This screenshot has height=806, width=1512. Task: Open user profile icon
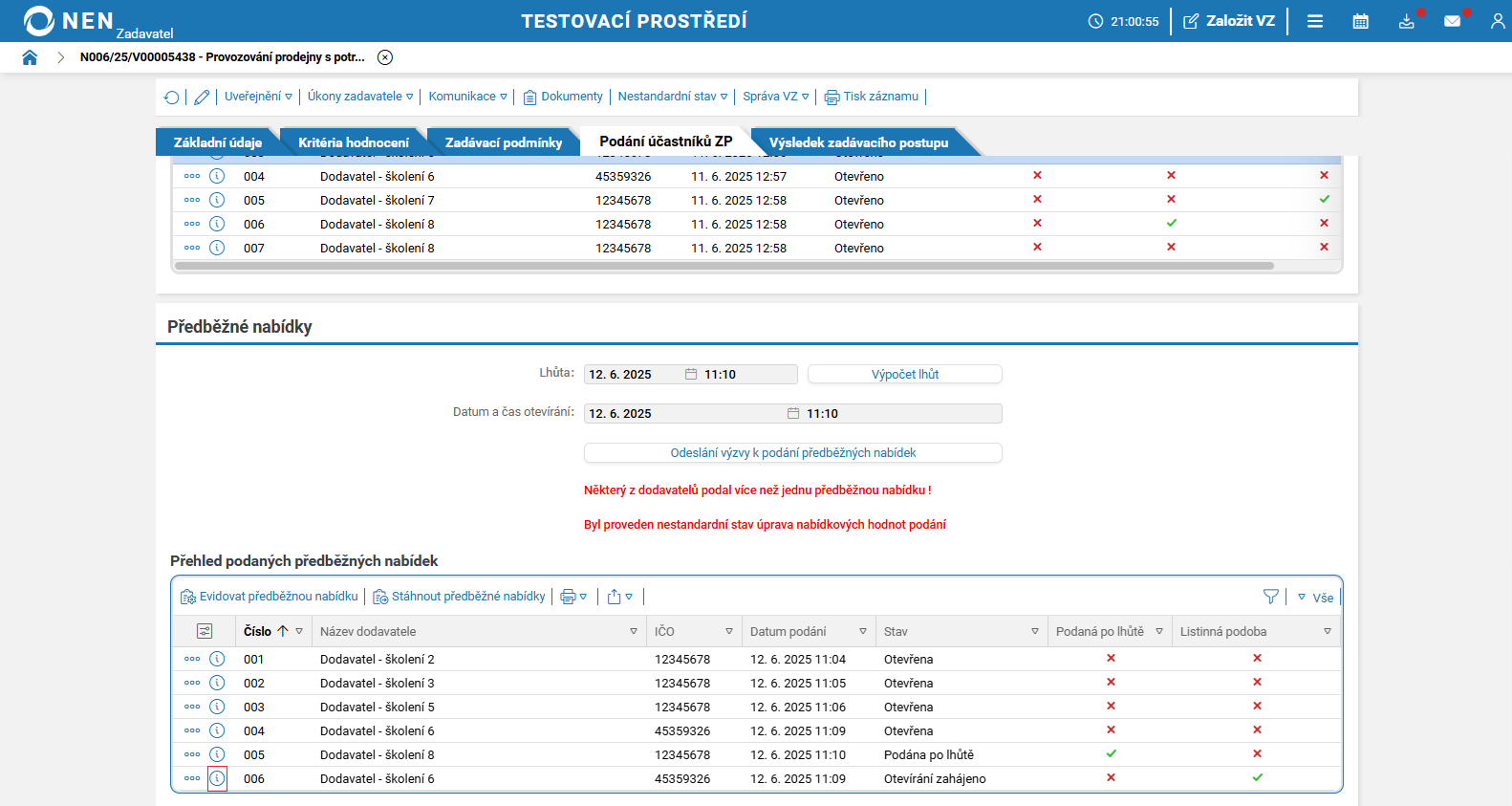(1498, 21)
